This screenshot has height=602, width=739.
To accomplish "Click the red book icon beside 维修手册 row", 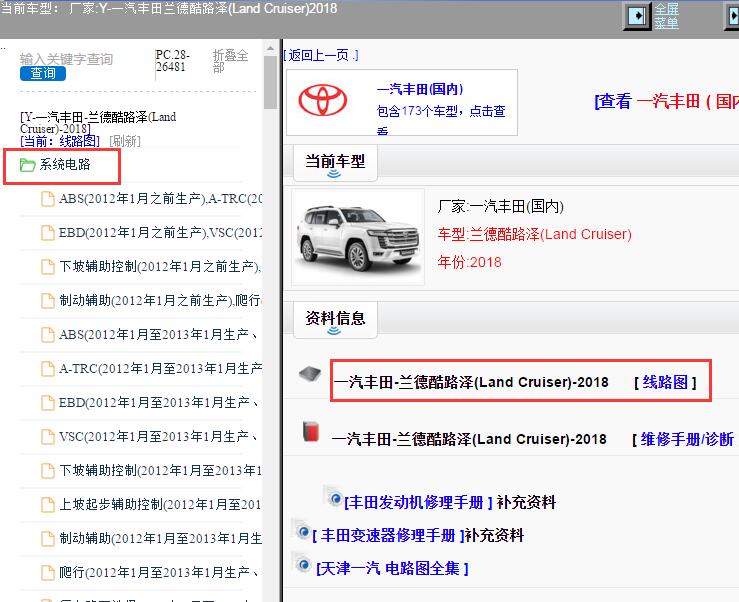I will 311,432.
